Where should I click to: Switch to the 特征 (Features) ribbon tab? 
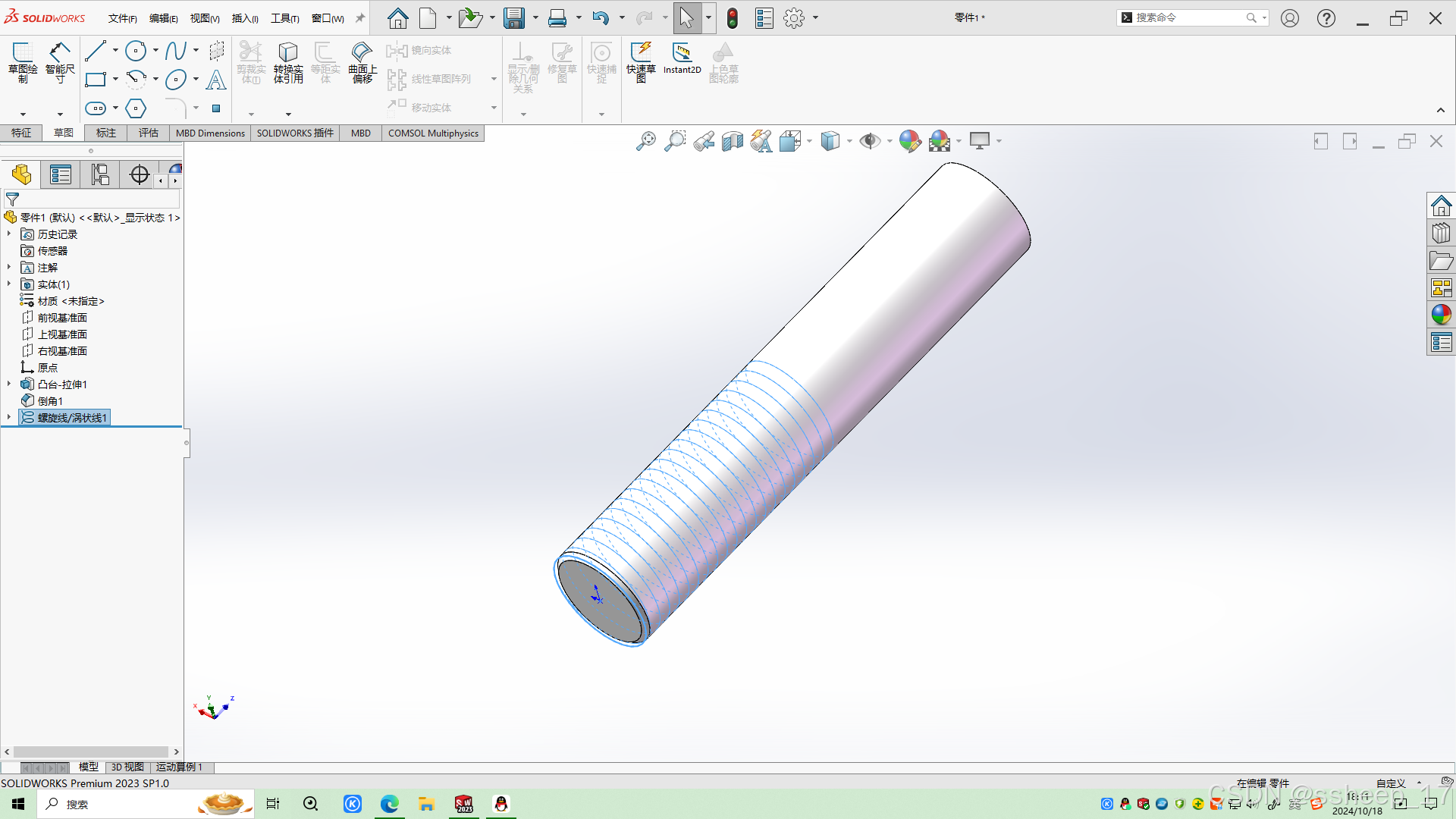pyautogui.click(x=21, y=133)
